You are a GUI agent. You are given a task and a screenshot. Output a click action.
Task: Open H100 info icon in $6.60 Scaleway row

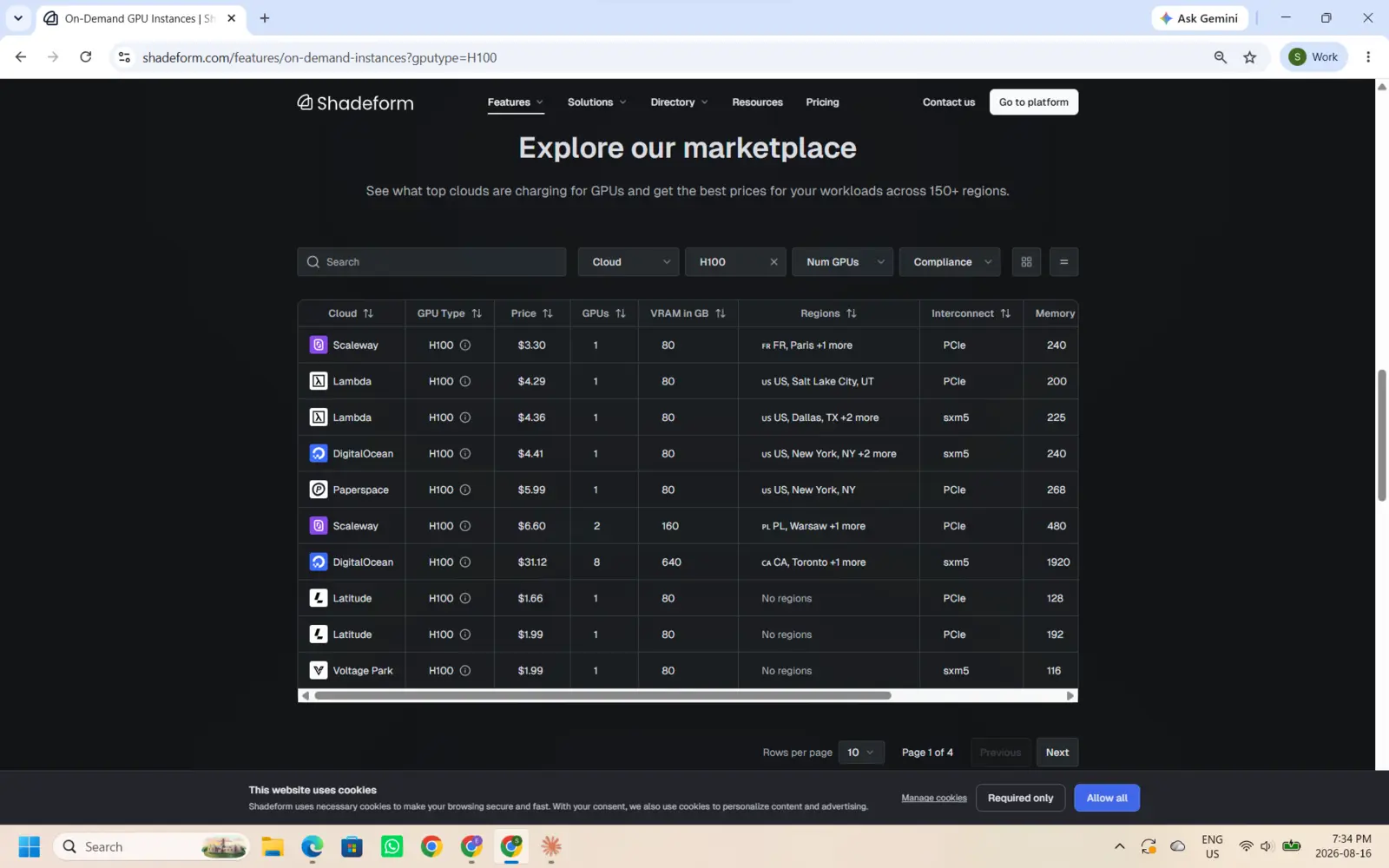(x=465, y=526)
